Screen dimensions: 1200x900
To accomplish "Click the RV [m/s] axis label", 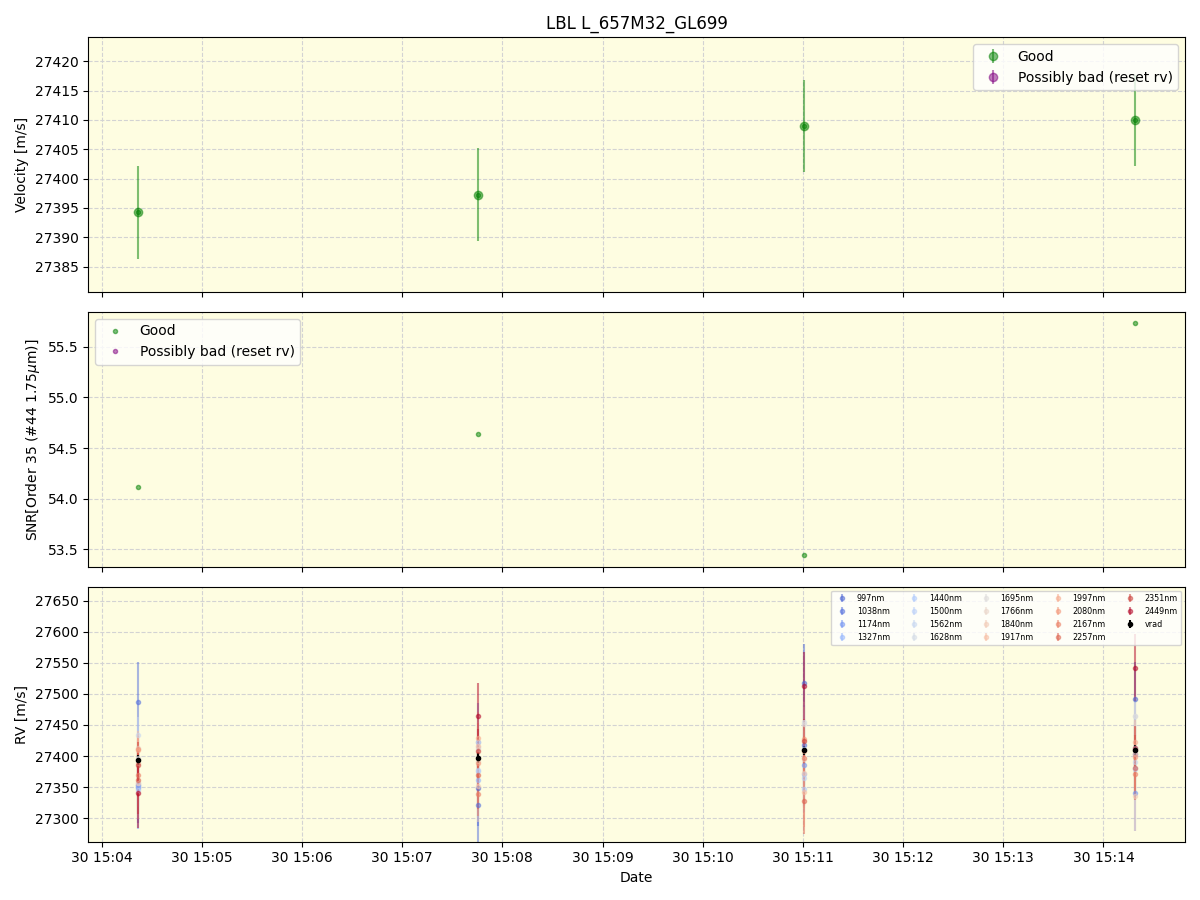I will pyautogui.click(x=21, y=714).
